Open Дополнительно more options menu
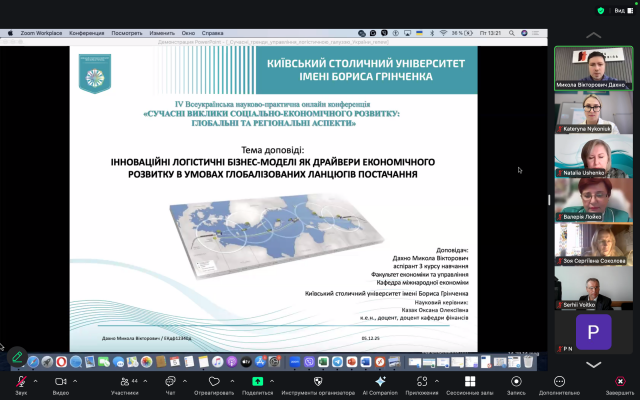 [559, 381]
